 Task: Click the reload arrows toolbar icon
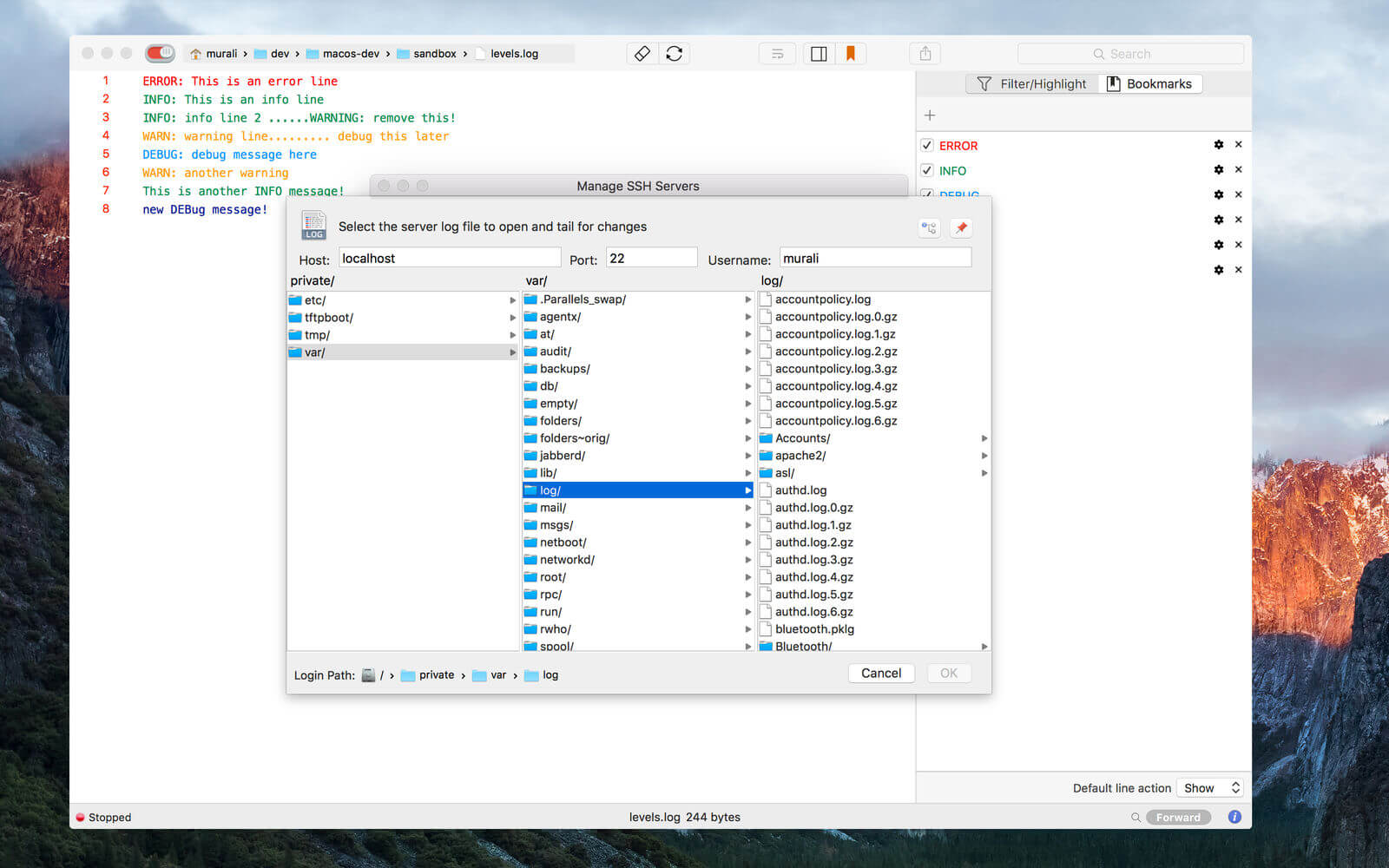[675, 54]
